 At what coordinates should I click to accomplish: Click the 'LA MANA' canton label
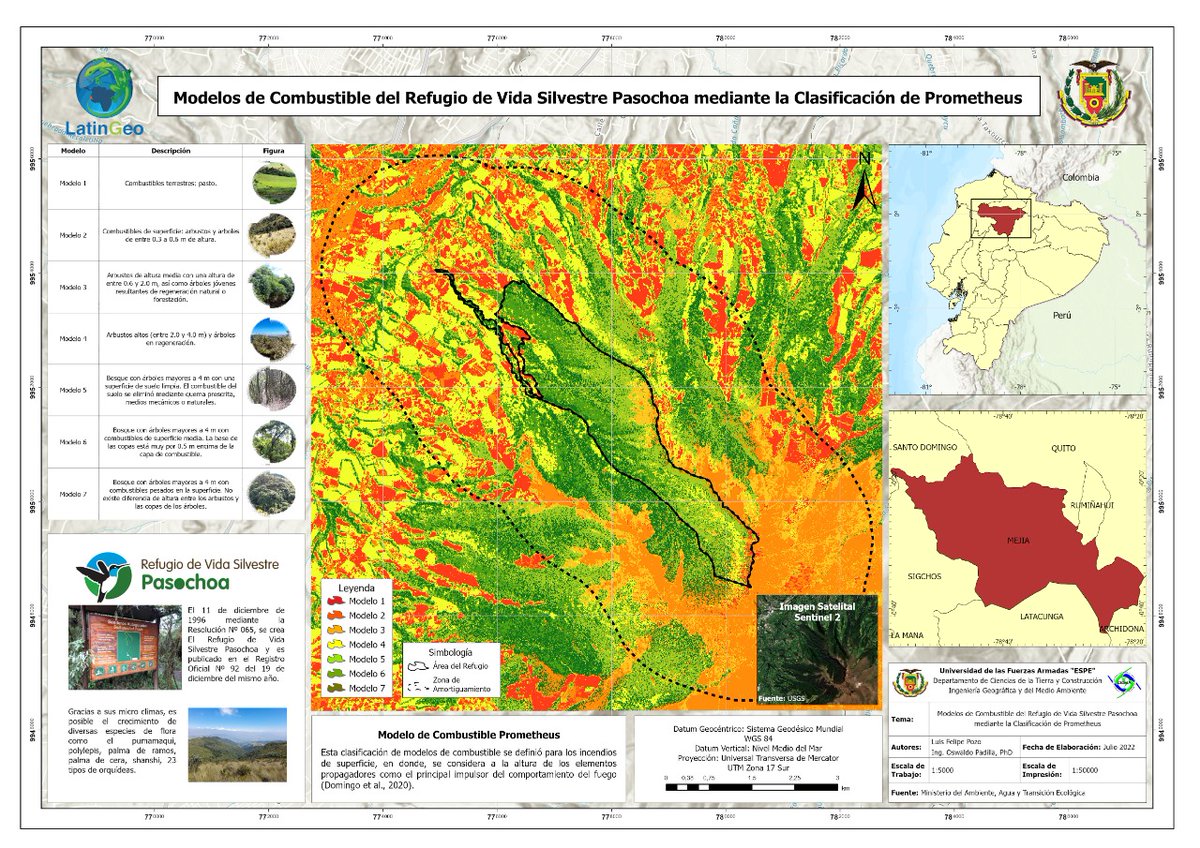pyautogui.click(x=909, y=635)
